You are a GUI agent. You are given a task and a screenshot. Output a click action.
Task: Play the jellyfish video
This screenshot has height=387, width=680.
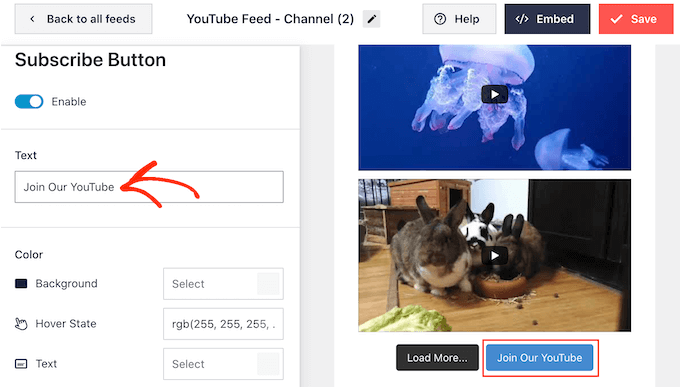coord(494,95)
